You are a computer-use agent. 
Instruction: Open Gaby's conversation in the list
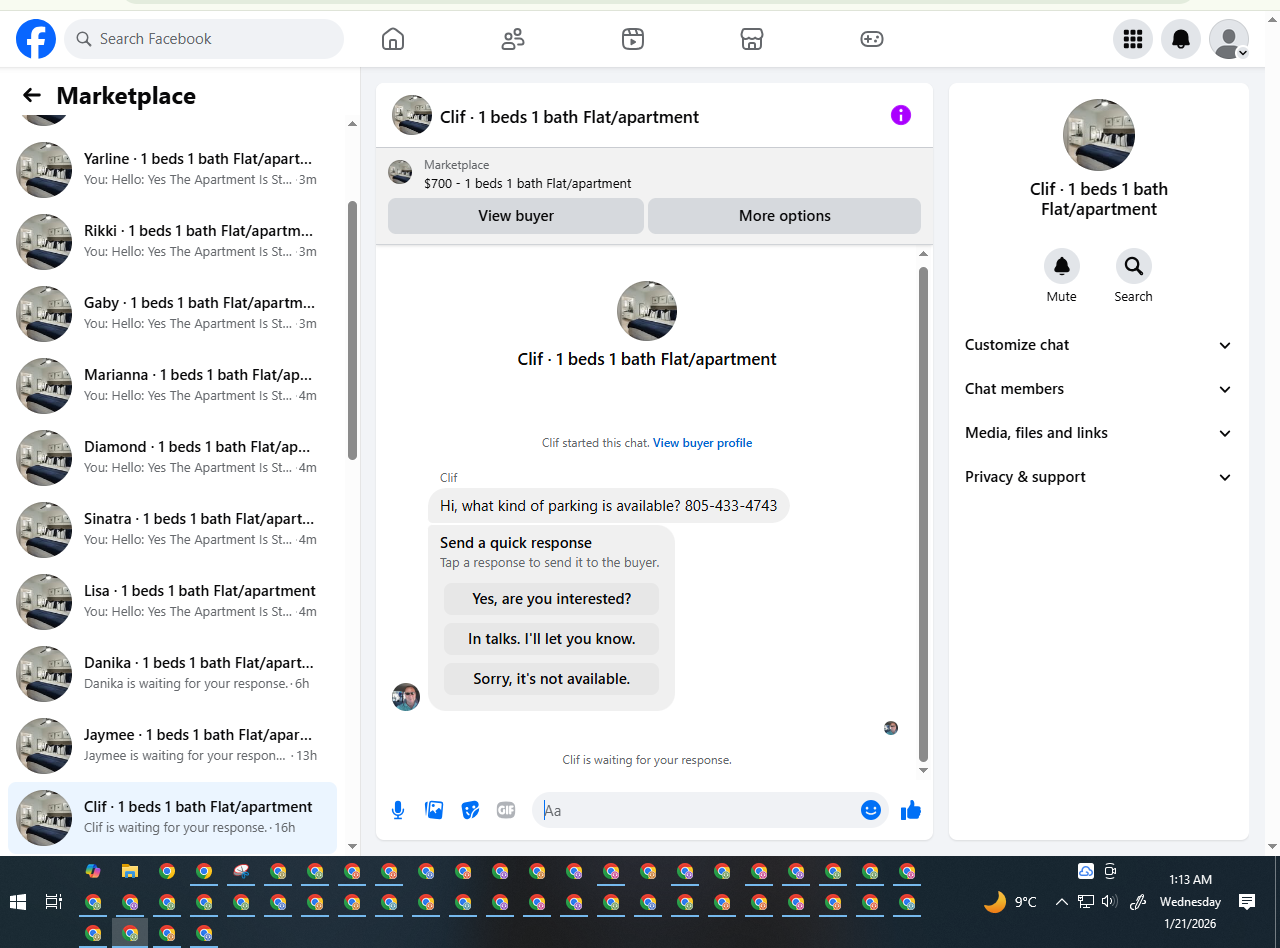(173, 313)
